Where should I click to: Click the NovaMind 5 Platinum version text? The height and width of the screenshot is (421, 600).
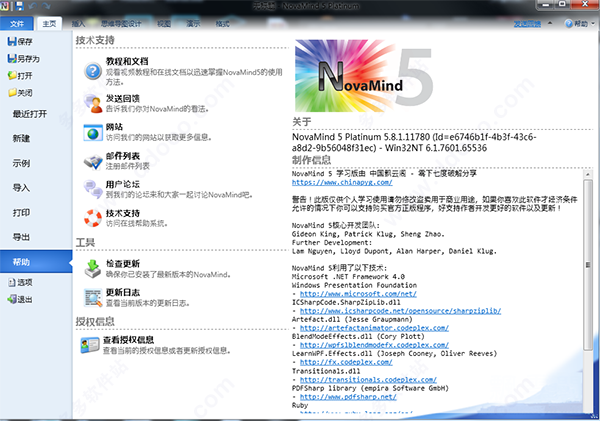(x=414, y=142)
